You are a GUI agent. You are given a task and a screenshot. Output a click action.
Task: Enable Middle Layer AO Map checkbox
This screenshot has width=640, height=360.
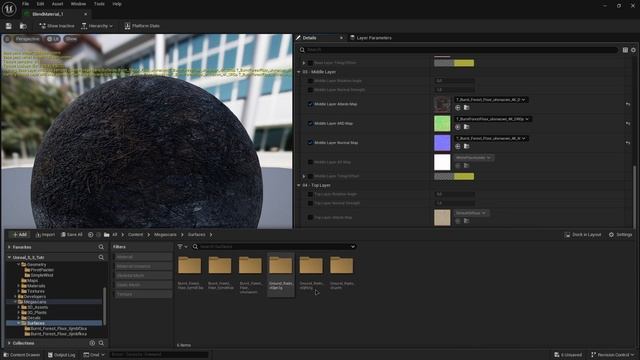310,162
